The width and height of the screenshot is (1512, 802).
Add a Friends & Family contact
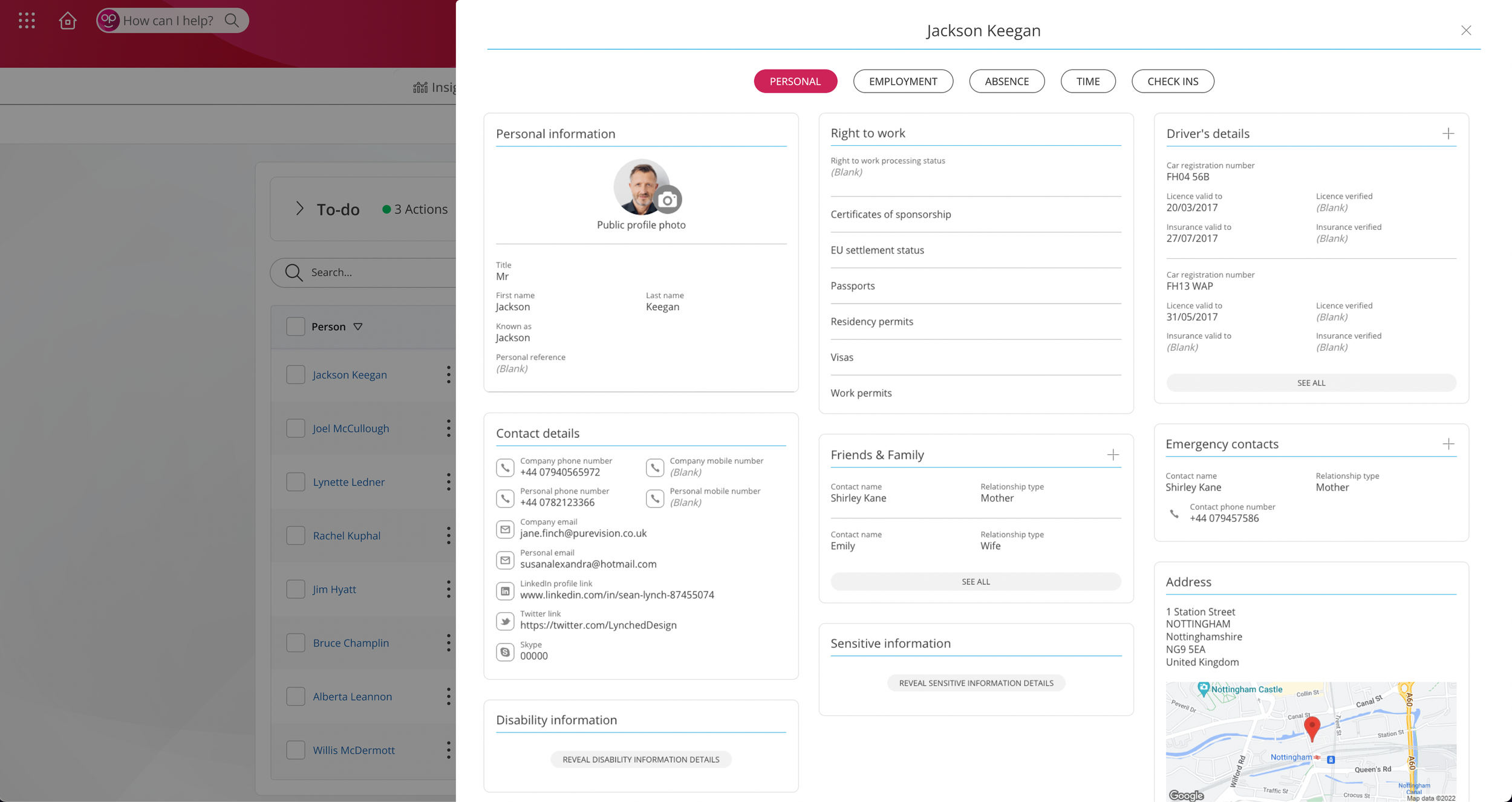click(x=1113, y=455)
